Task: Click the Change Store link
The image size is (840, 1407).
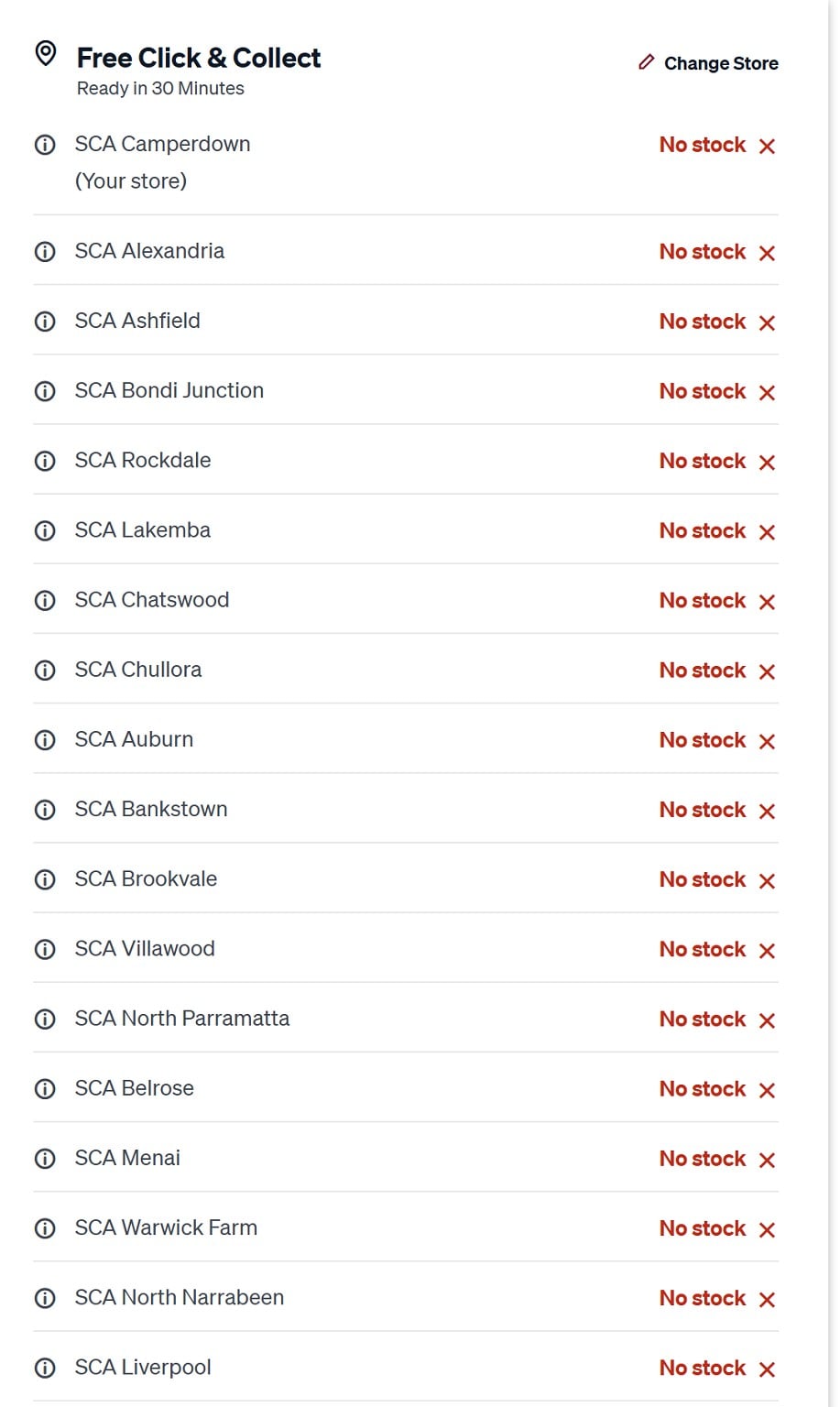Action: click(x=721, y=63)
